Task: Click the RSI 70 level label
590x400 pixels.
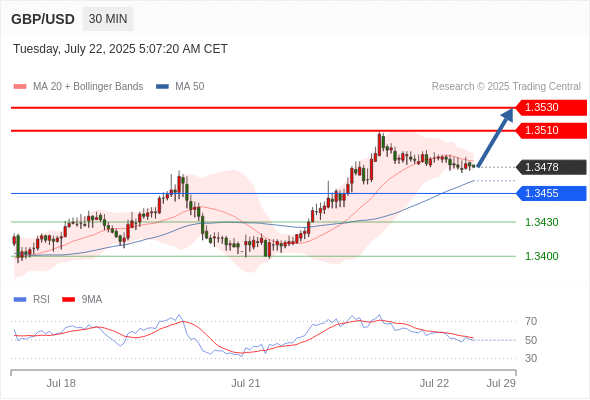Action: pos(531,321)
